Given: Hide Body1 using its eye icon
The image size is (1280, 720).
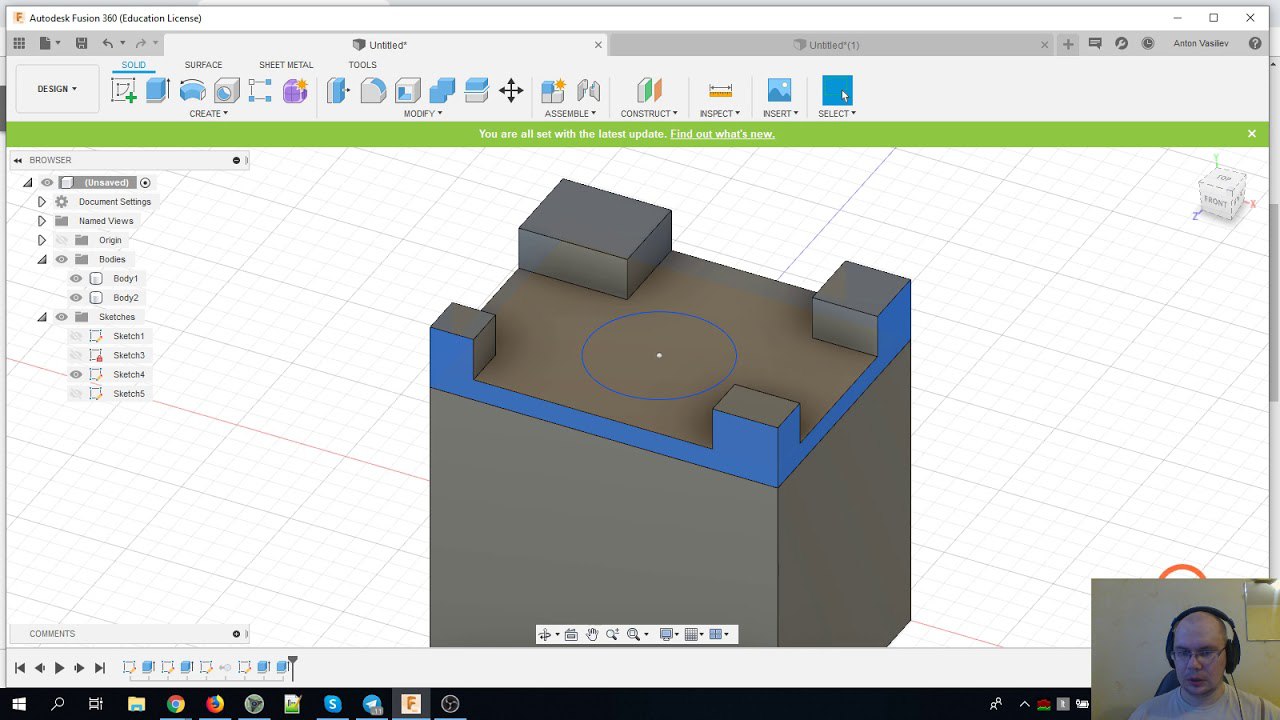Looking at the screenshot, I should [76, 278].
